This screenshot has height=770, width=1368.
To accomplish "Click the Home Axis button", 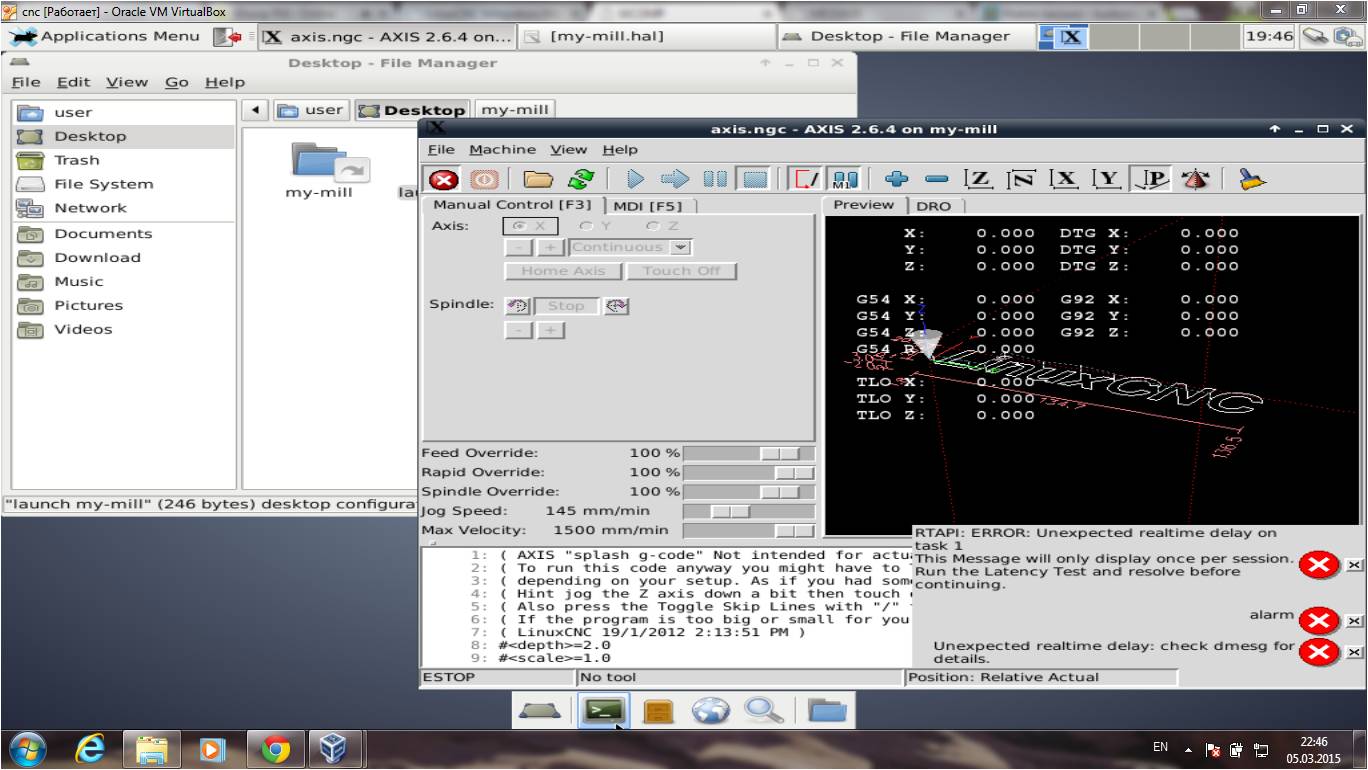I will [563, 271].
